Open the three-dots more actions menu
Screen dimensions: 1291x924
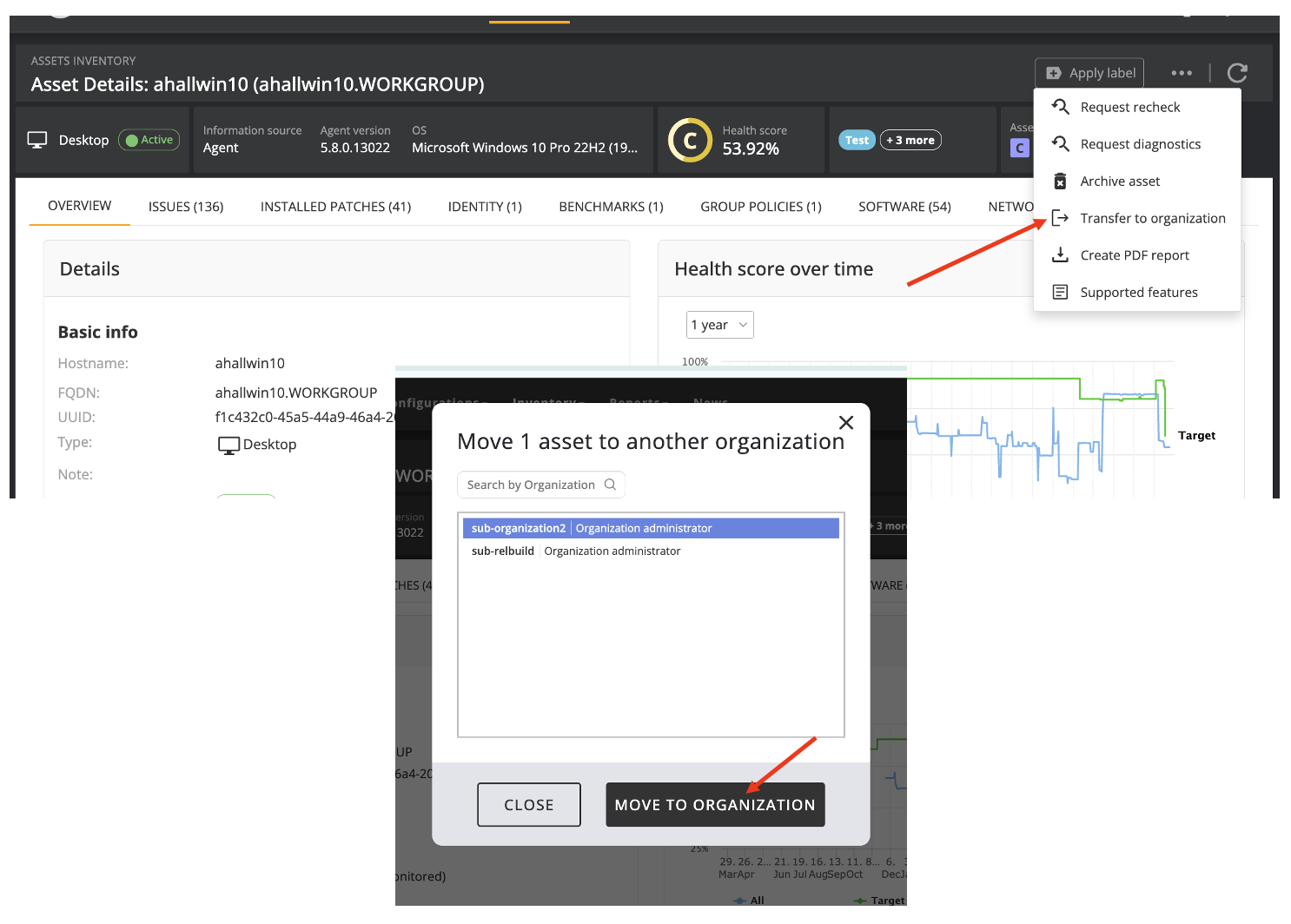(1181, 73)
